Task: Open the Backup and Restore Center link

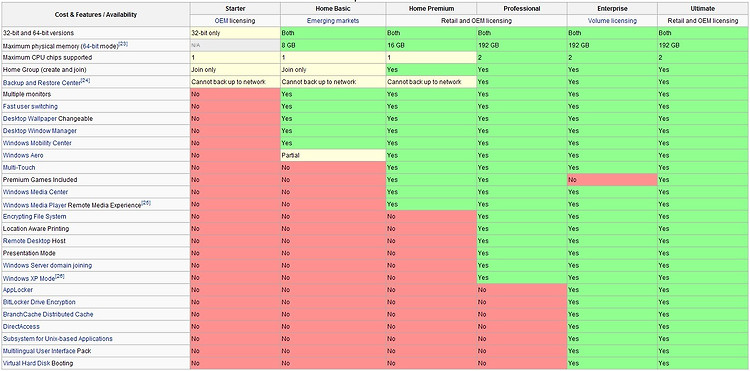Action: point(42,82)
